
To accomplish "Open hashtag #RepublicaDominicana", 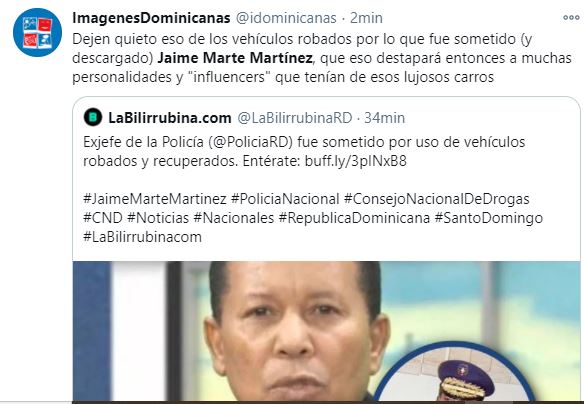I will click(354, 218).
